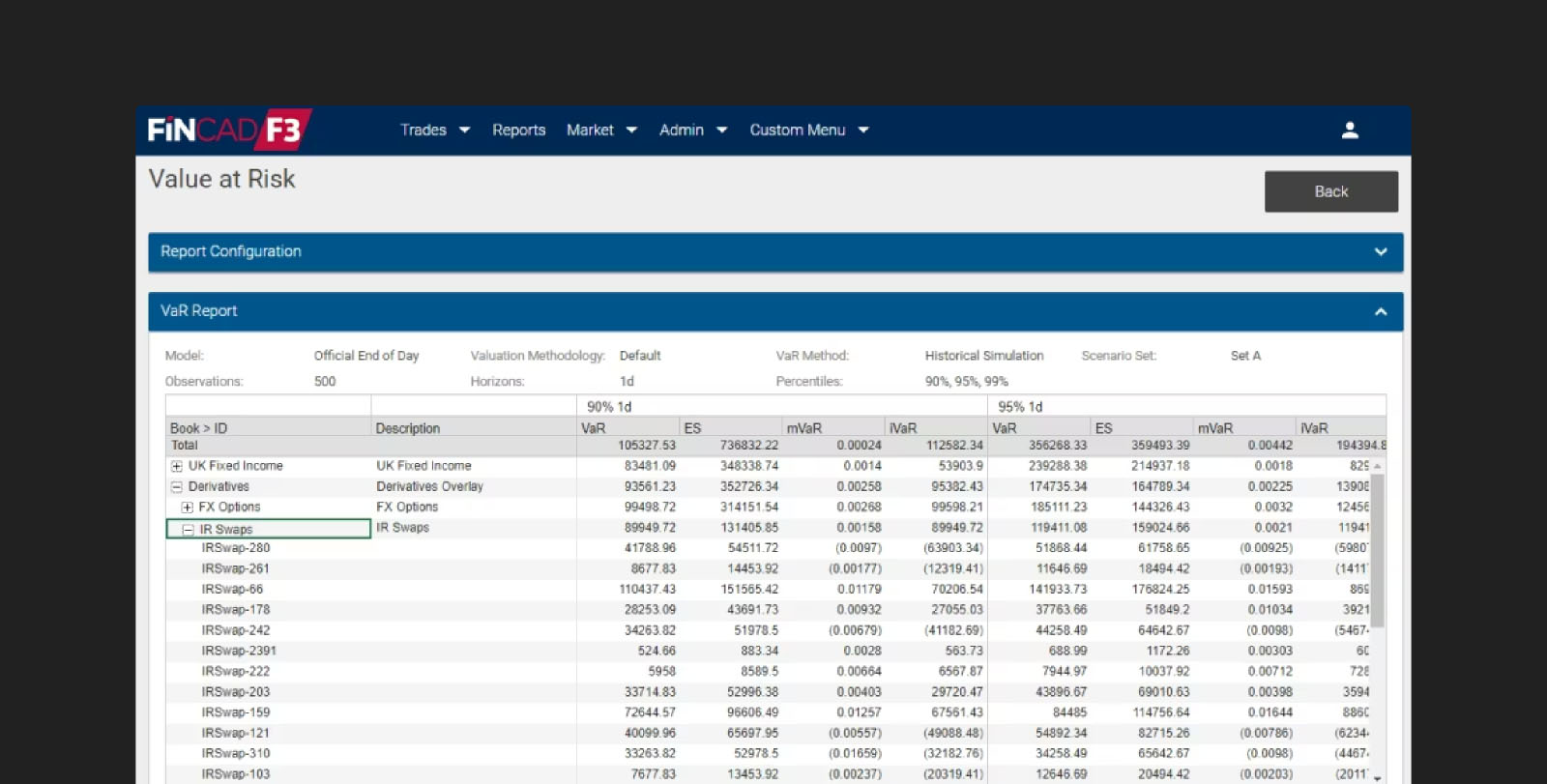Viewport: 1547px width, 784px height.
Task: Open the Reports menu item
Action: (x=518, y=130)
